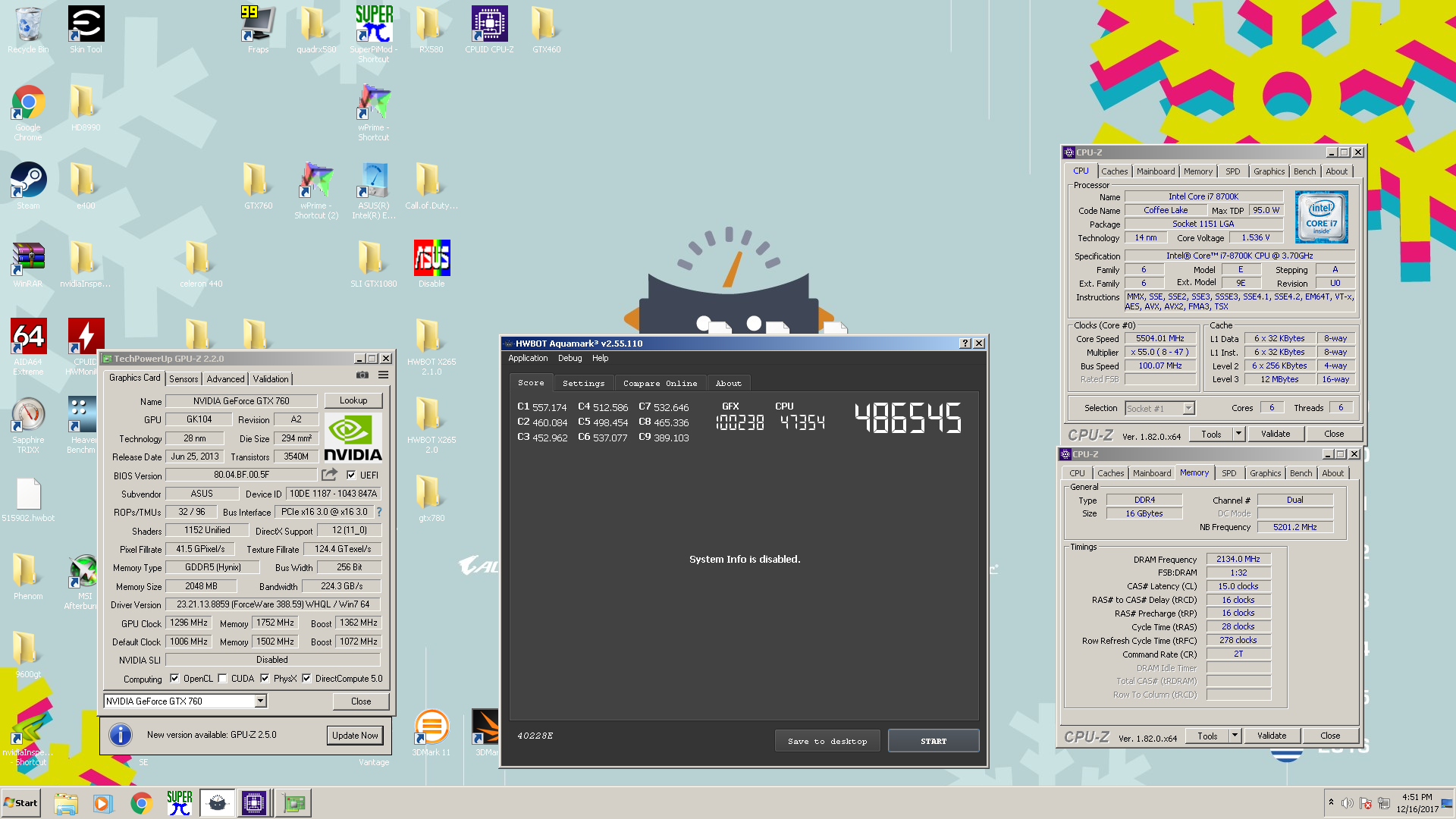Open the Recycle Bin desktop icon
Image resolution: width=1456 pixels, height=819 pixels.
(x=28, y=29)
